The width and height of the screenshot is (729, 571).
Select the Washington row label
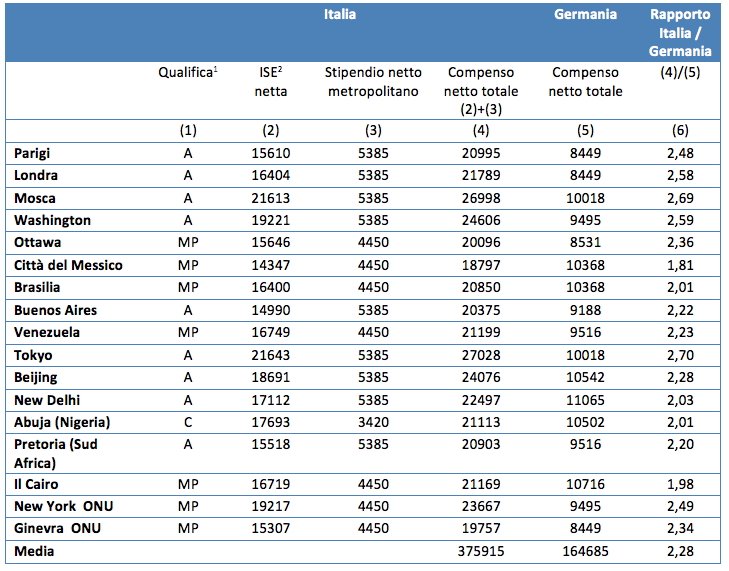tap(52, 220)
